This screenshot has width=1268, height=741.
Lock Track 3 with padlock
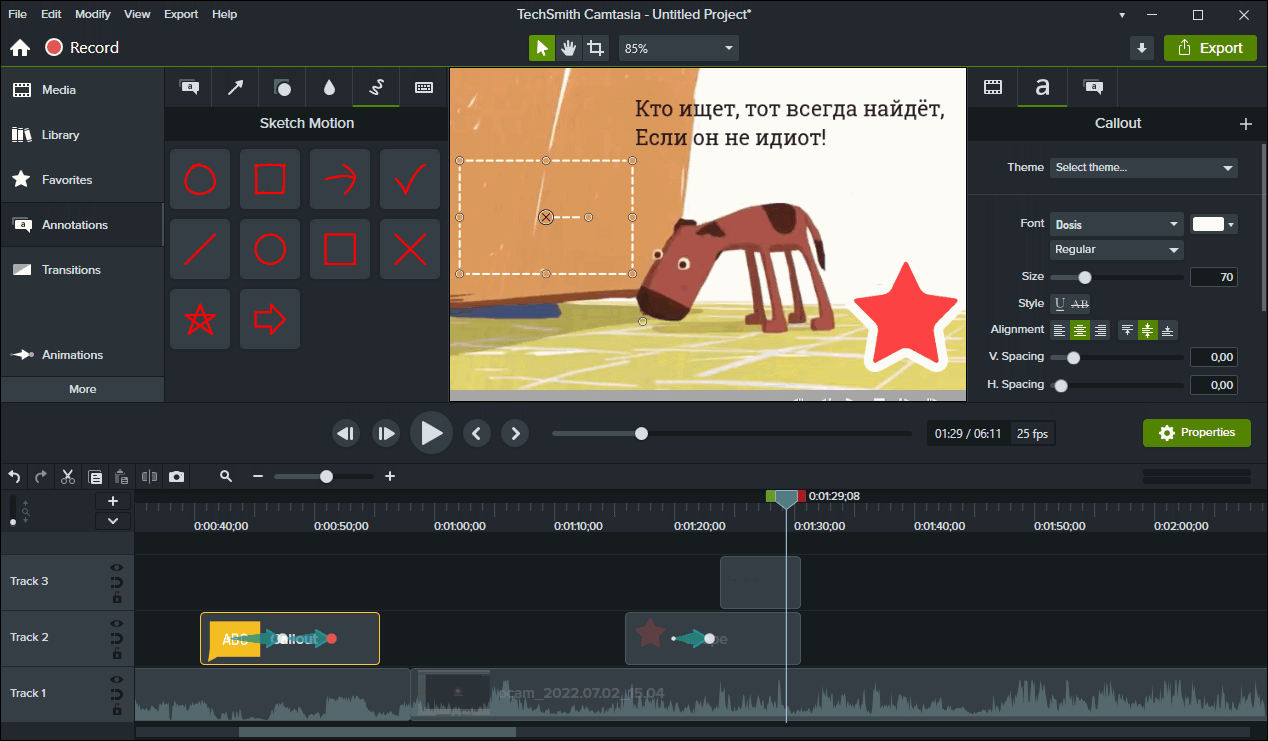click(117, 597)
